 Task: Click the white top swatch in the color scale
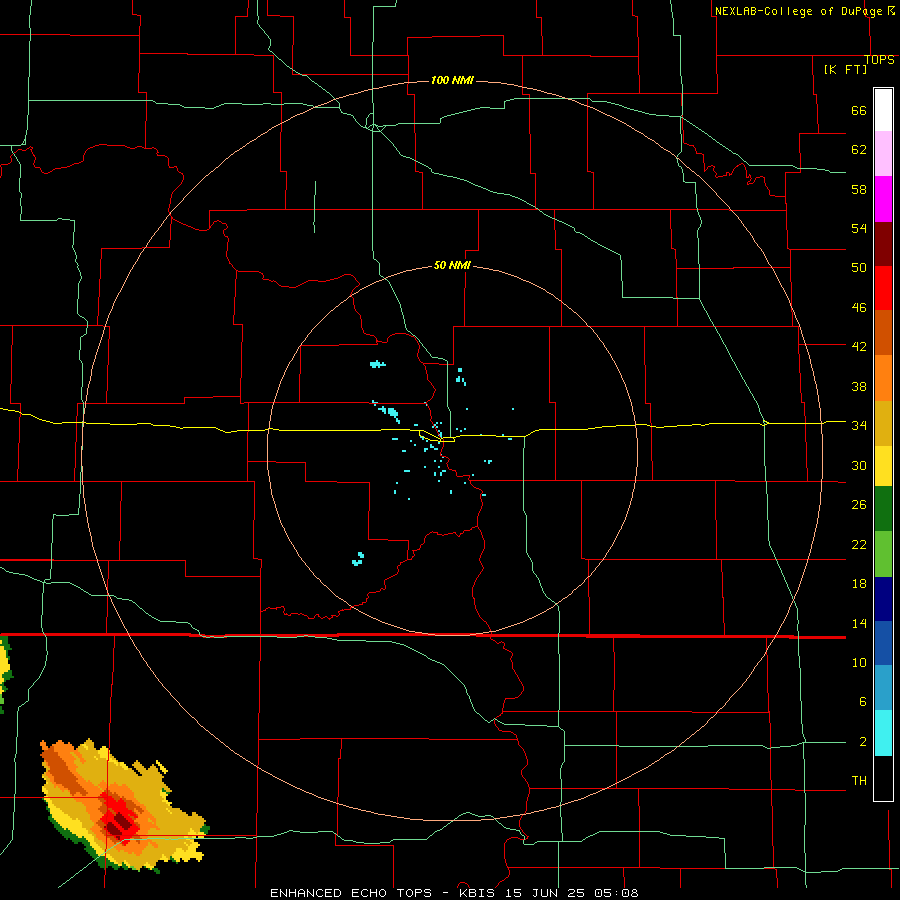pyautogui.click(x=883, y=110)
